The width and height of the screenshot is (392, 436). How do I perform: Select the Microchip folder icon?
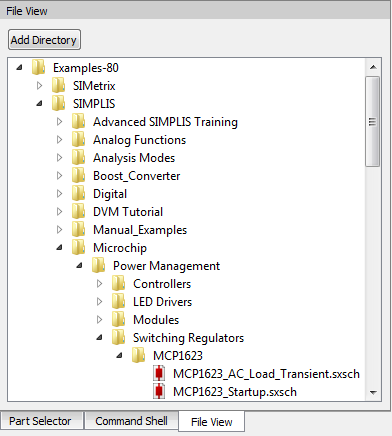pyautogui.click(x=78, y=247)
